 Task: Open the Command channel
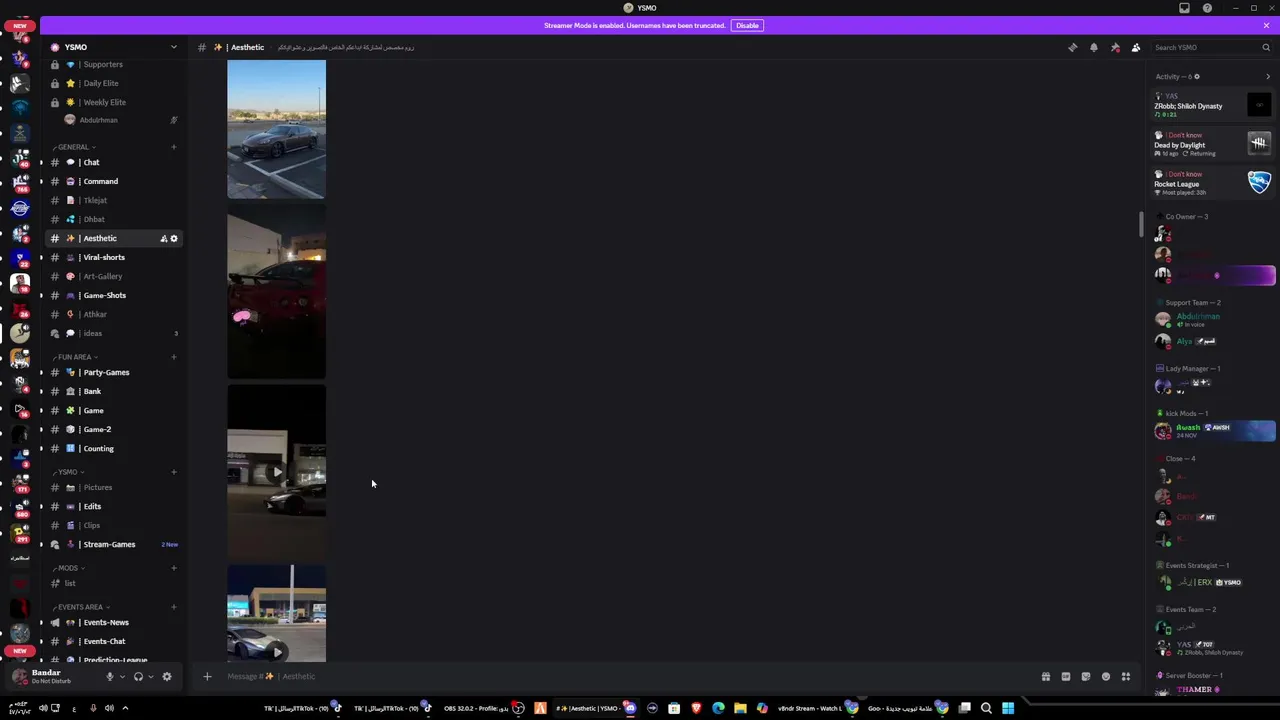tap(115, 181)
